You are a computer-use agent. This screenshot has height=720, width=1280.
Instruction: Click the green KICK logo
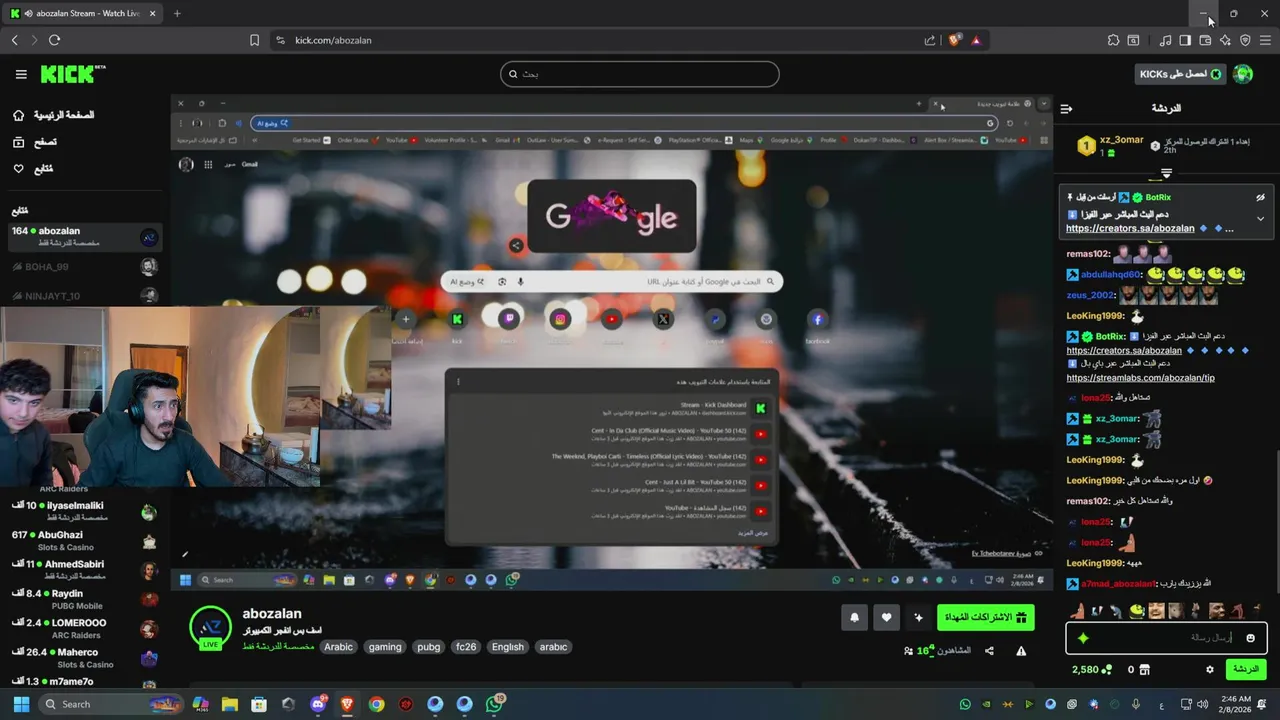point(72,74)
